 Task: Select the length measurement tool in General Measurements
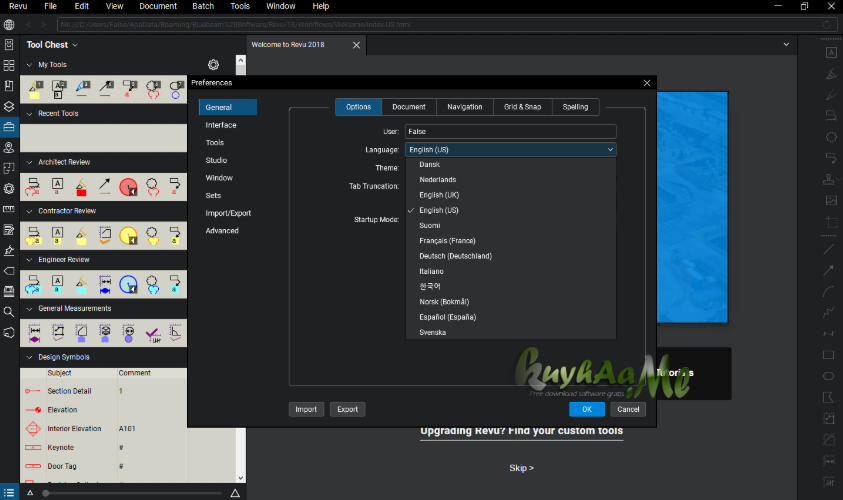[34, 333]
